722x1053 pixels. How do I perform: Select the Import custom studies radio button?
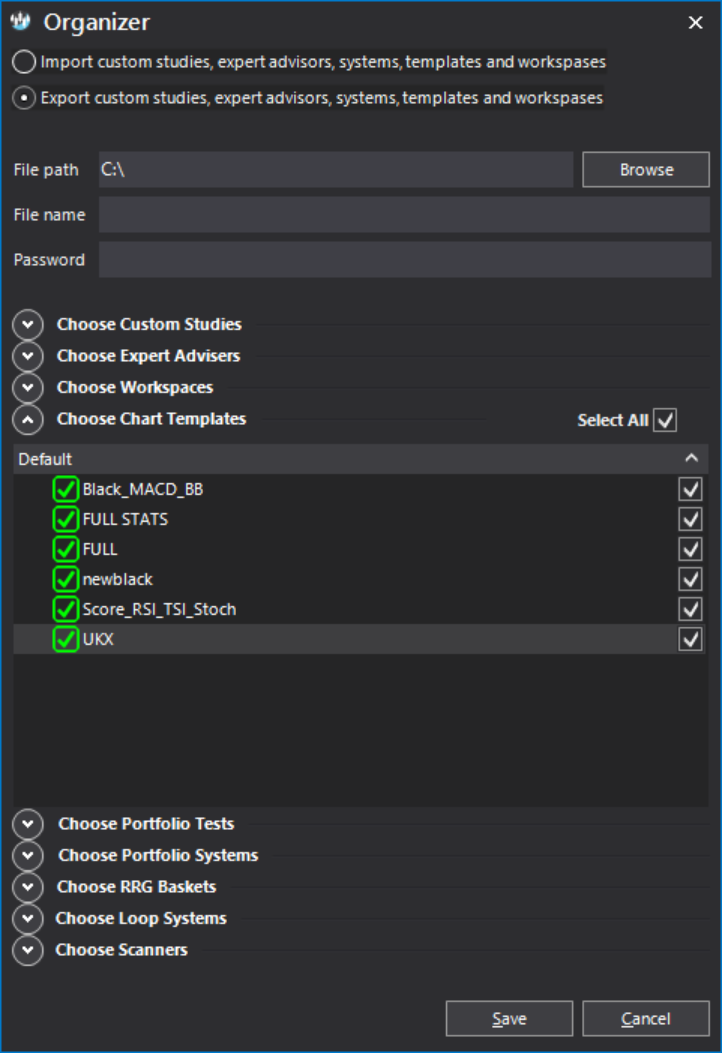26,62
